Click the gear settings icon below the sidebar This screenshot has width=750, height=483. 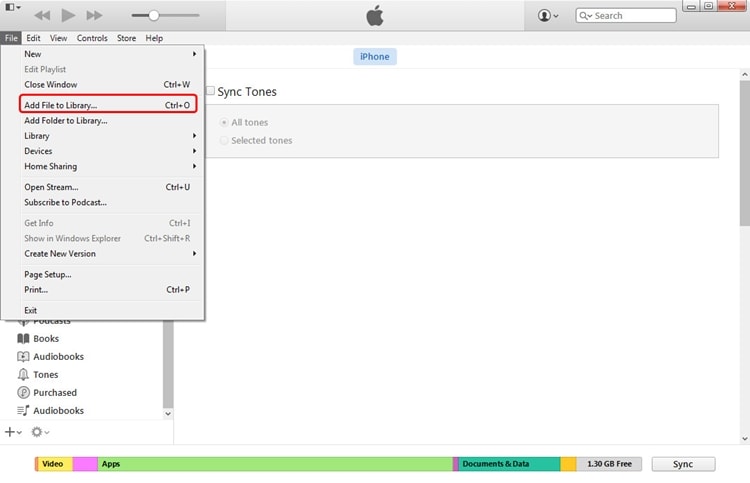[40, 432]
